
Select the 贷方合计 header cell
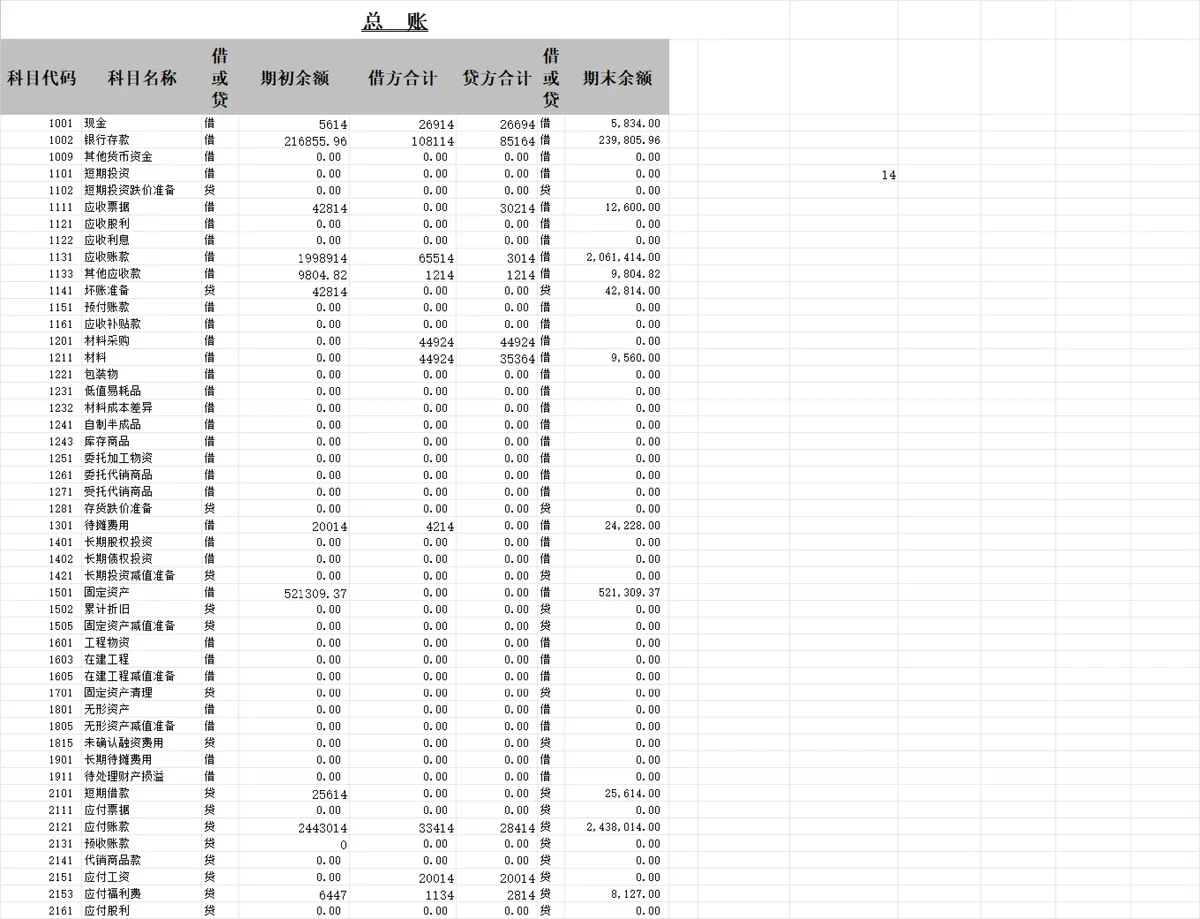[x=497, y=77]
